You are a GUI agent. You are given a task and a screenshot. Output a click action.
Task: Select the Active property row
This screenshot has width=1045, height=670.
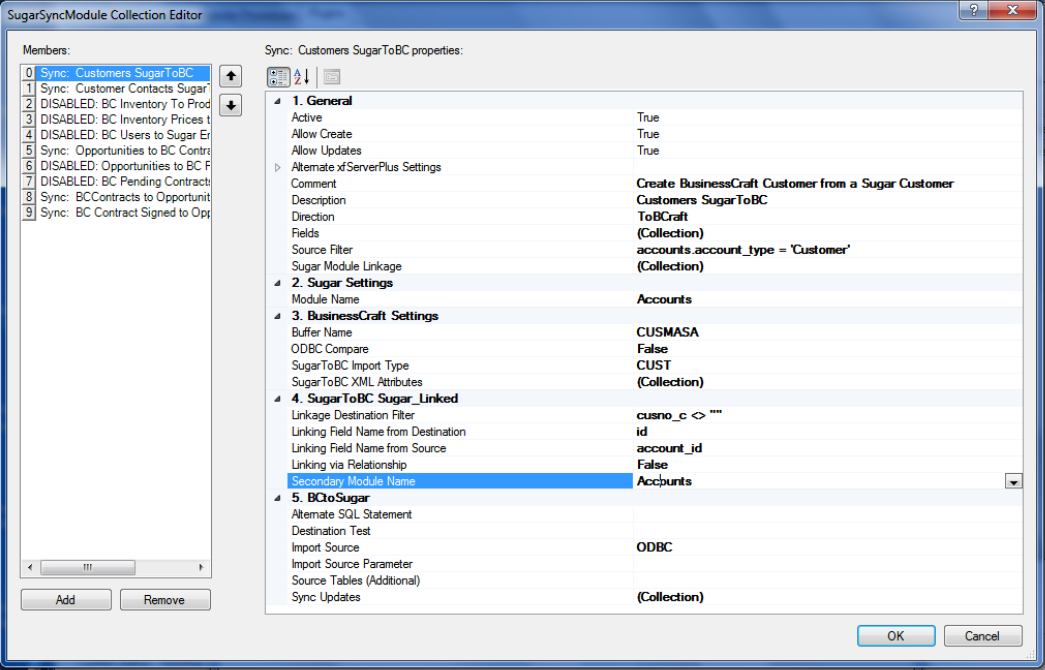coord(655,117)
